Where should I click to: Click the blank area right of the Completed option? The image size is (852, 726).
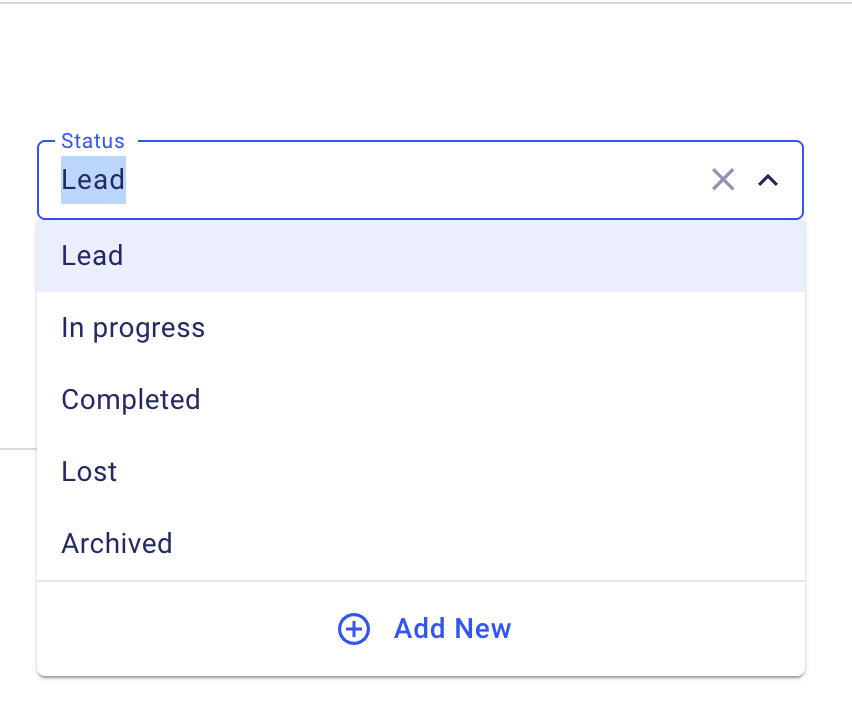click(x=500, y=400)
